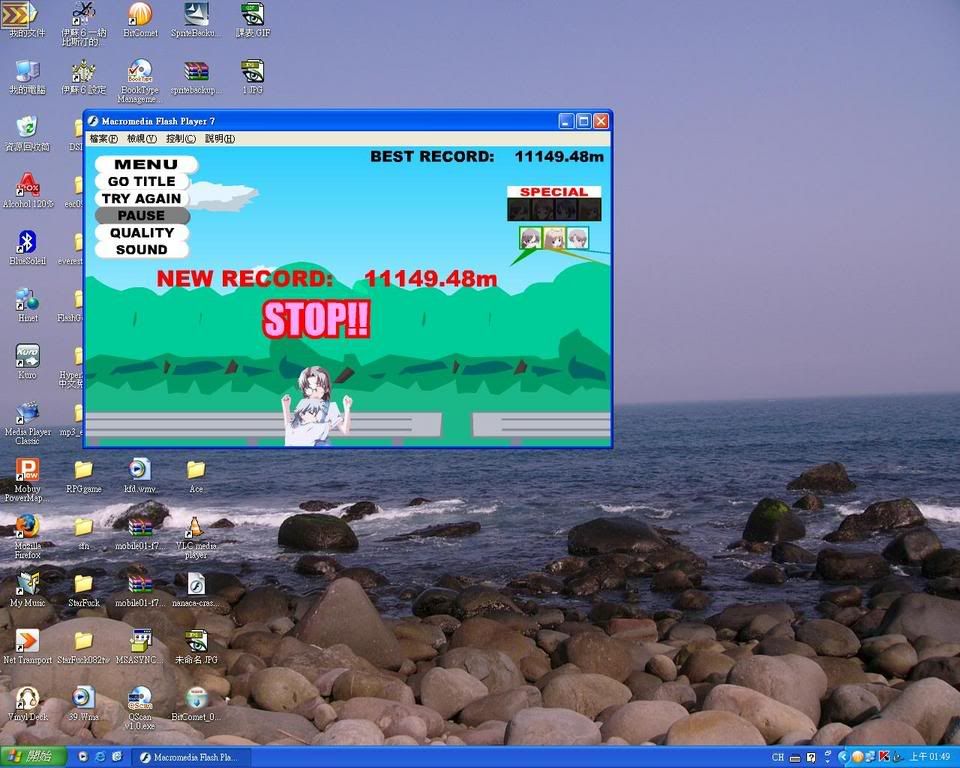
Task: Click the language bar help icon
Action: [811, 758]
